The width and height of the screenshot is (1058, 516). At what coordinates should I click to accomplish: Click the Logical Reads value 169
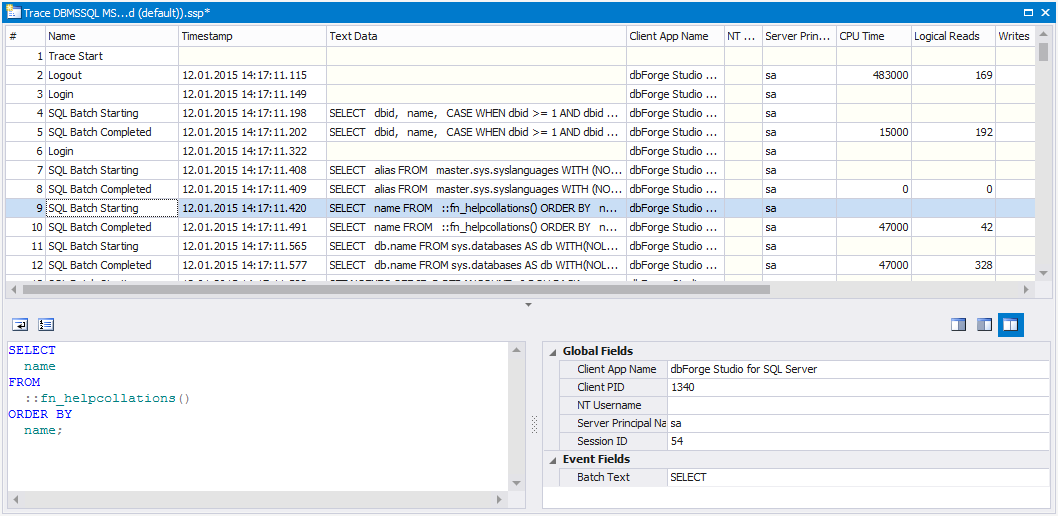983,76
